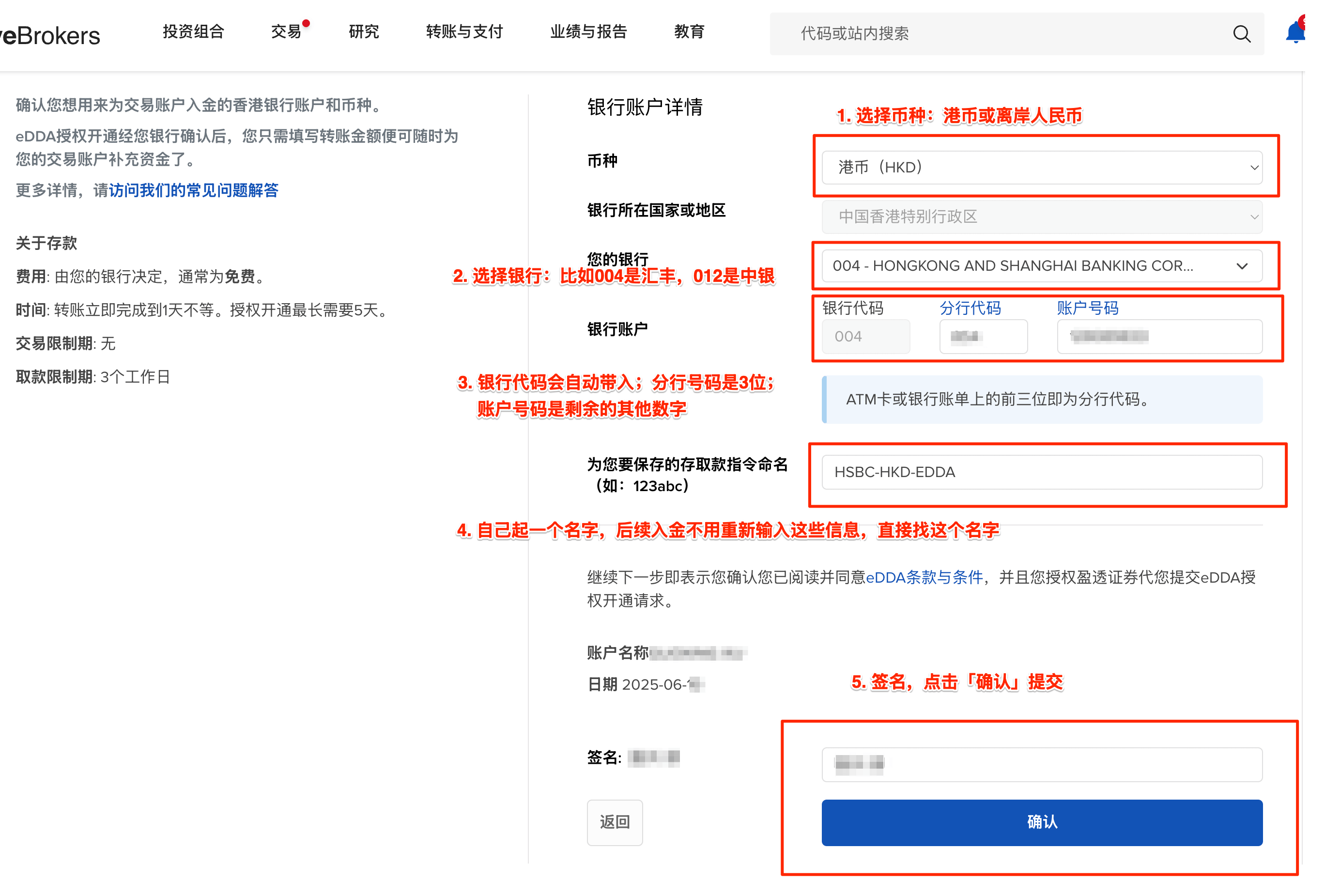
Task: Open the 业绩与报告 menu
Action: [x=588, y=31]
